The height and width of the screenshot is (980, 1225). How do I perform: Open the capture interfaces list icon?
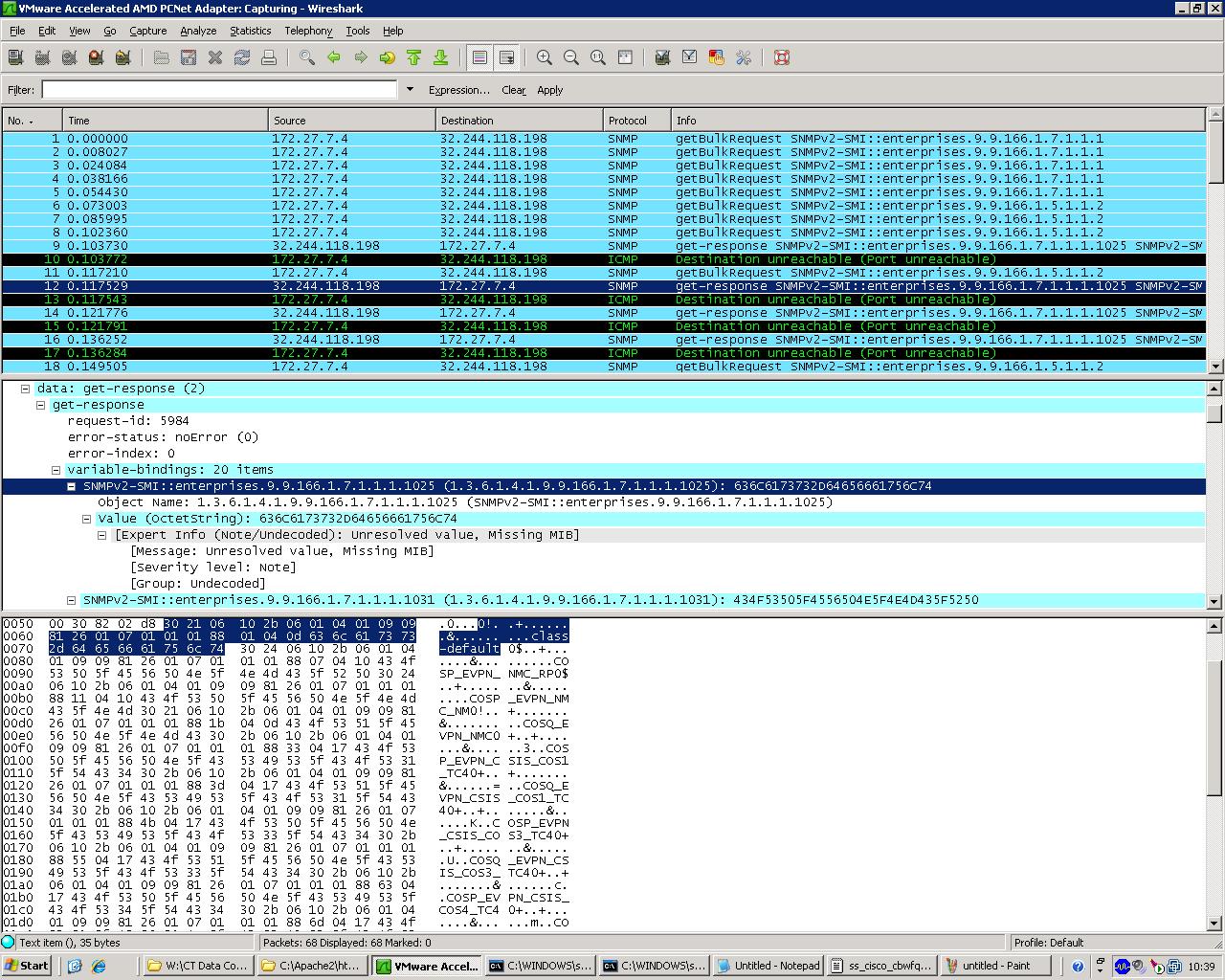click(x=15, y=57)
